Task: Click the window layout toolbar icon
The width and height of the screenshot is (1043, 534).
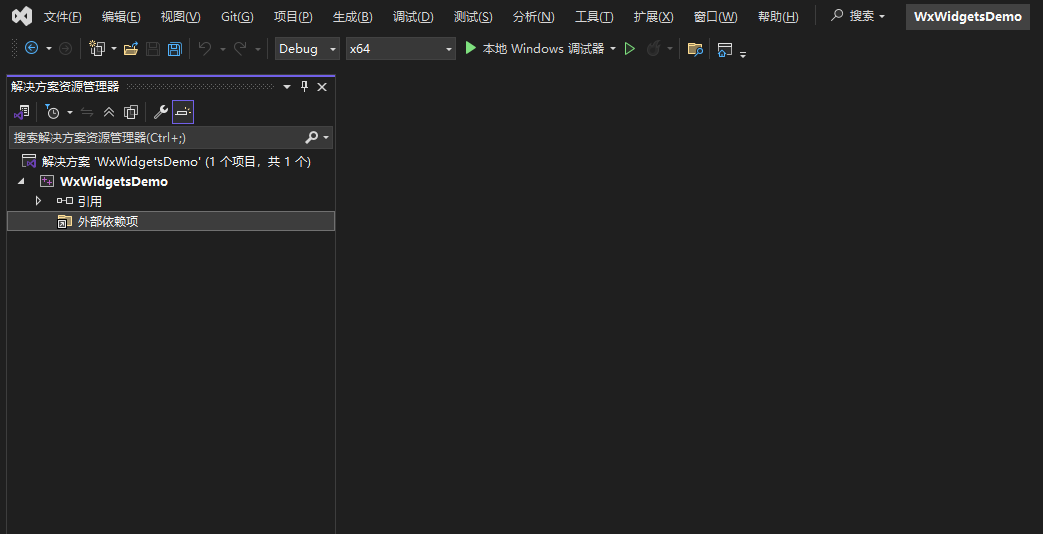Action: click(725, 49)
